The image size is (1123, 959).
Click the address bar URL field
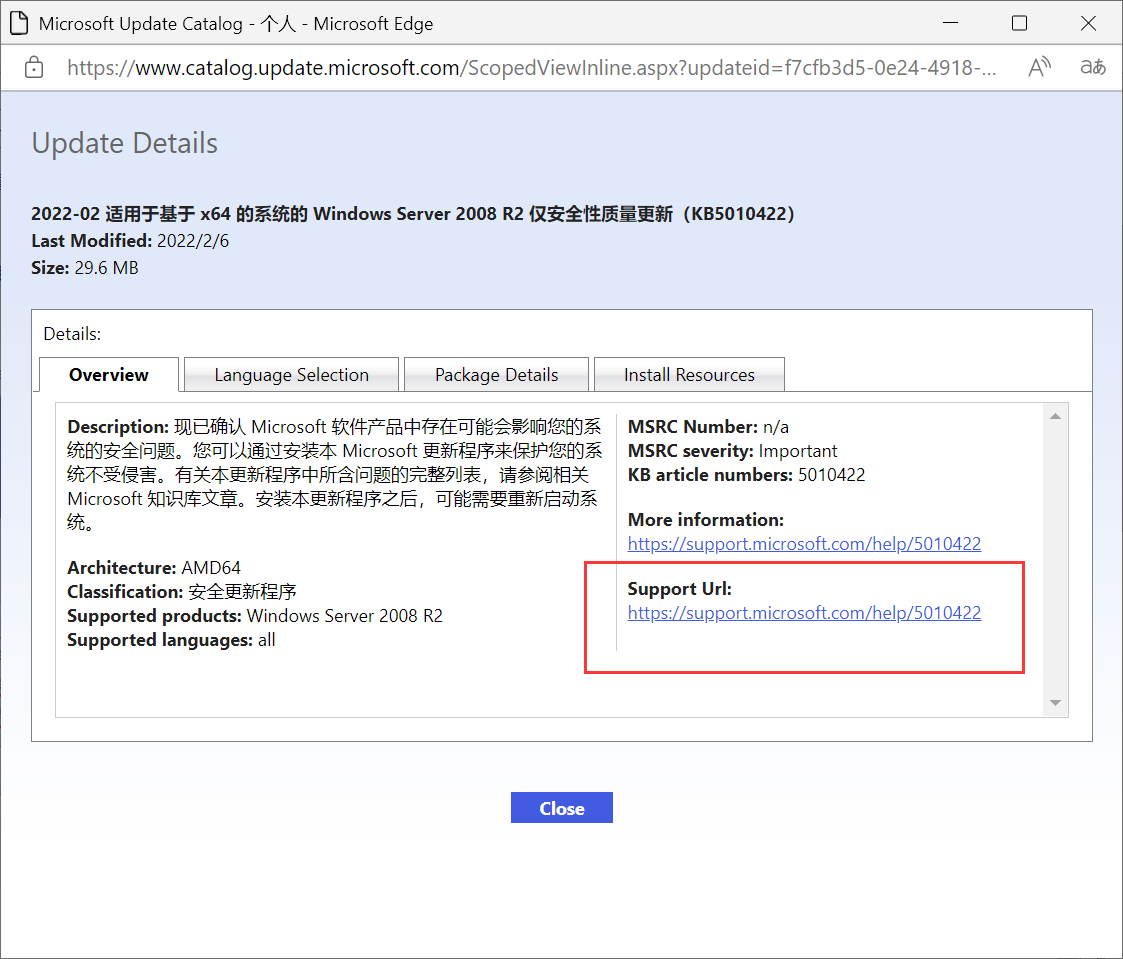point(531,67)
